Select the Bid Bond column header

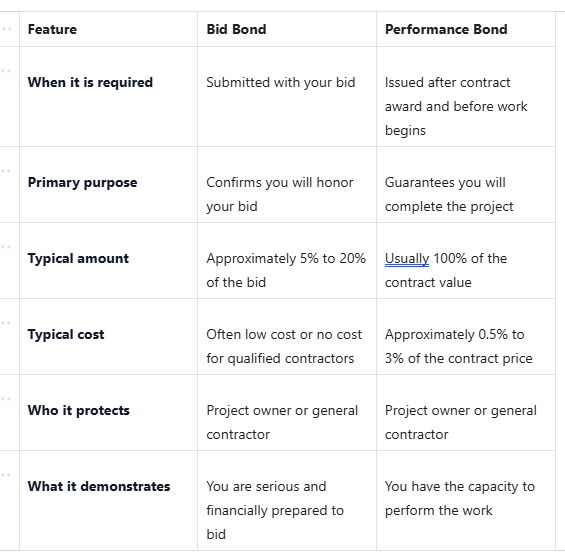(x=287, y=29)
